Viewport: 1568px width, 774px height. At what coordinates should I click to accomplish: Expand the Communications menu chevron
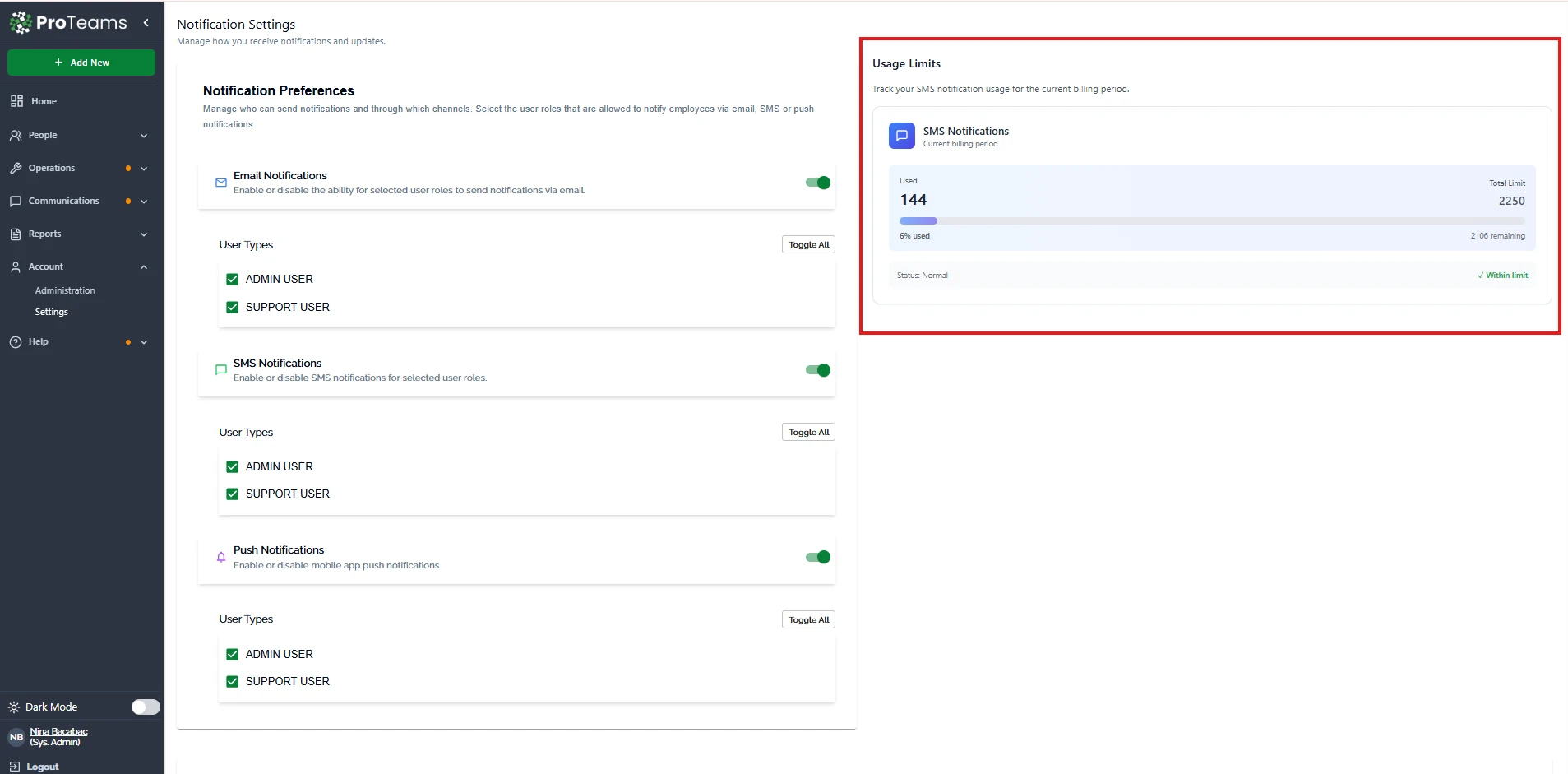click(144, 202)
